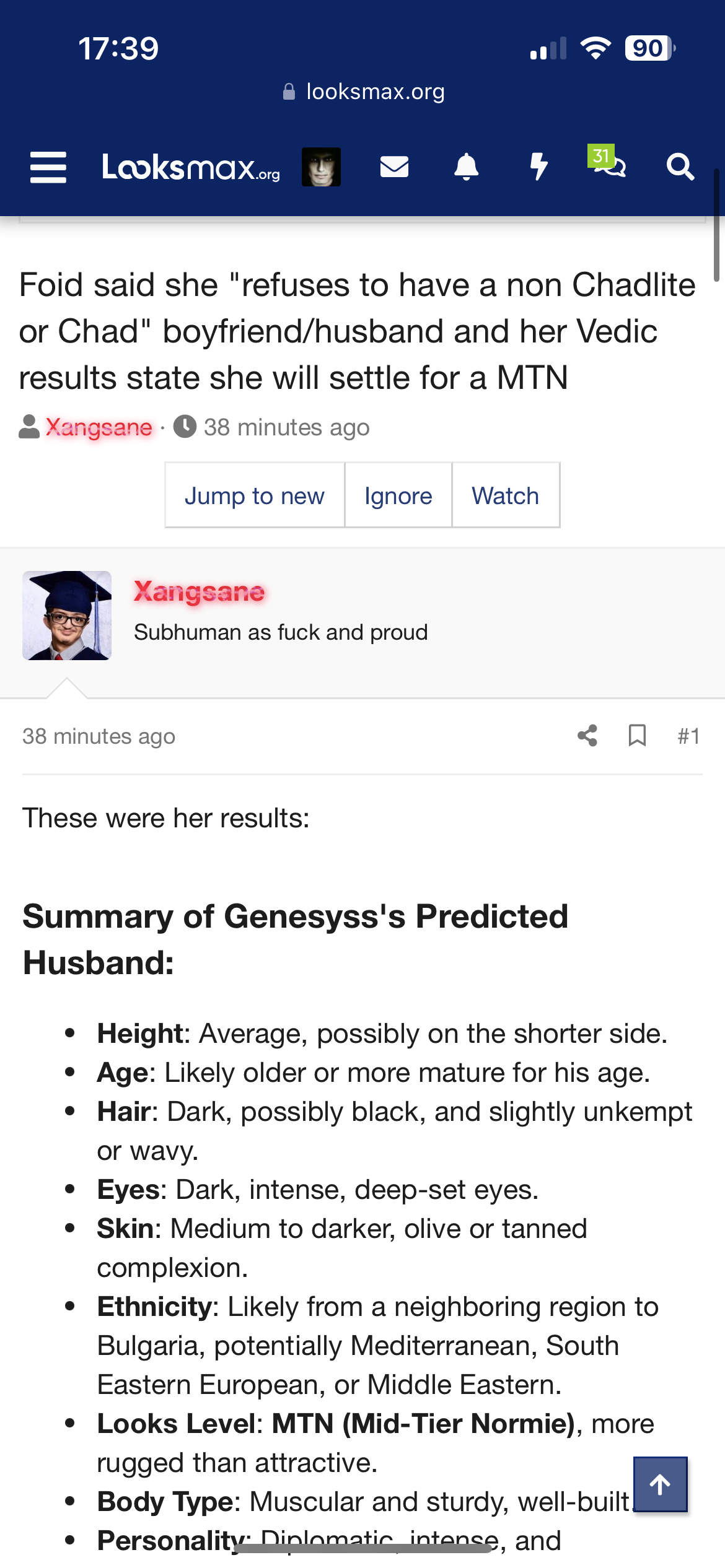Bookmark post #1
The height and width of the screenshot is (1568, 725).
[637, 736]
